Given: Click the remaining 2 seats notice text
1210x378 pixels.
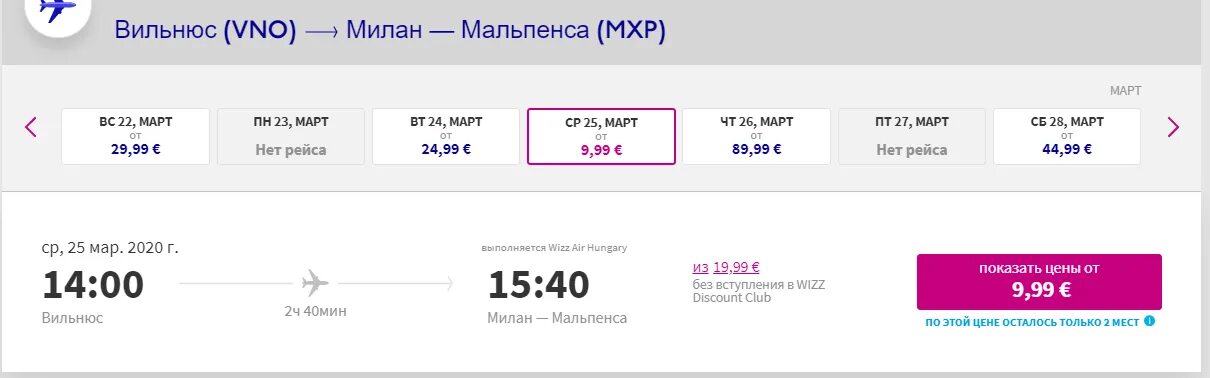Looking at the screenshot, I should (1033, 322).
